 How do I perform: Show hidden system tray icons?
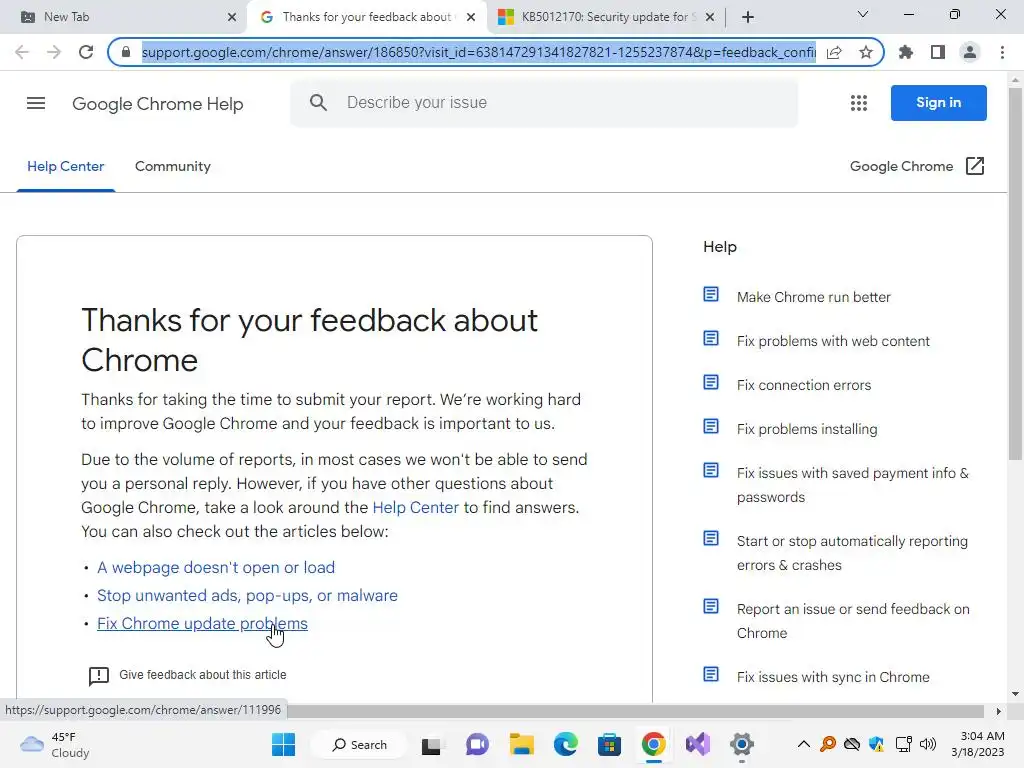tap(804, 744)
